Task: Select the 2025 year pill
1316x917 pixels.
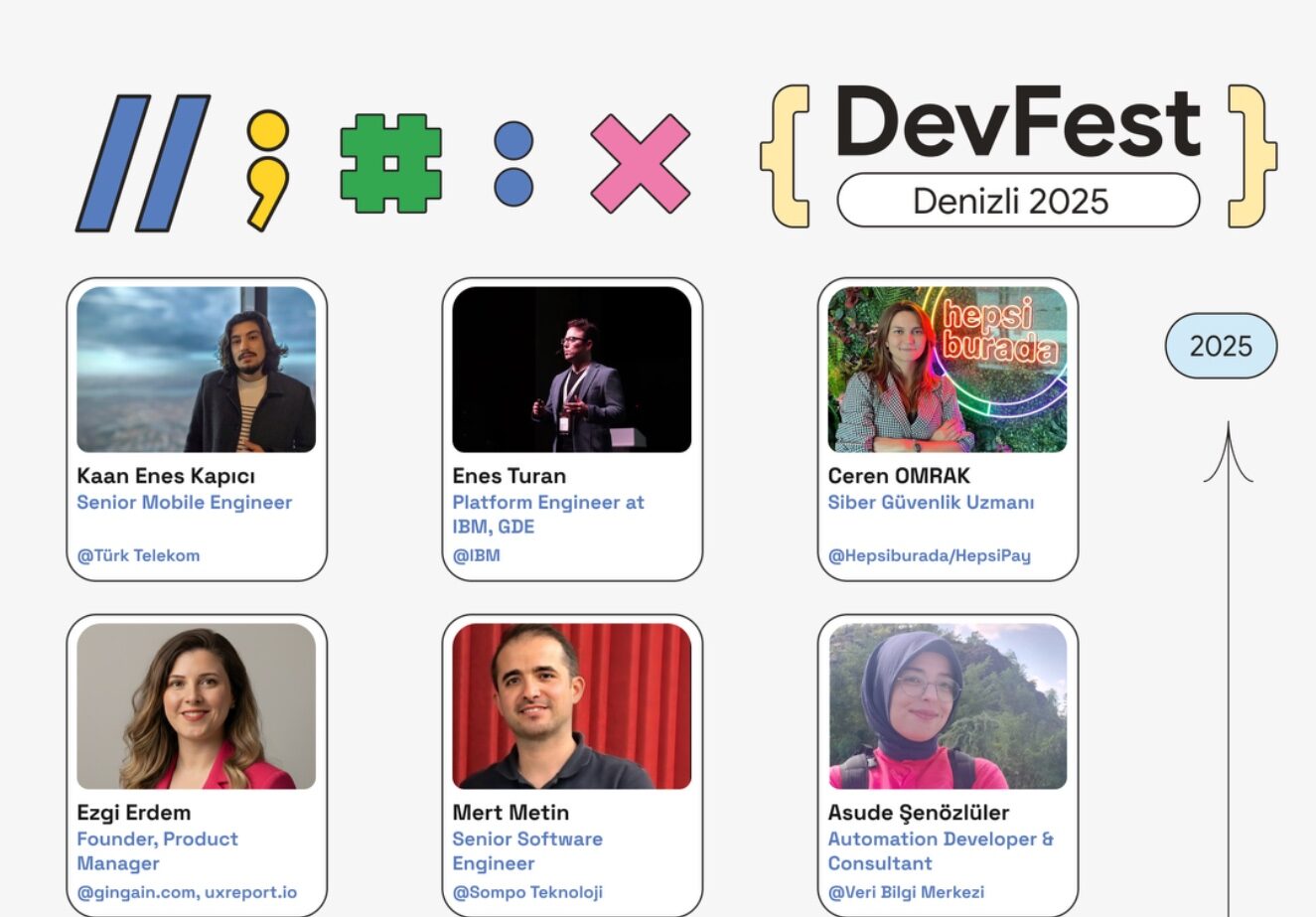Action: (x=1221, y=346)
